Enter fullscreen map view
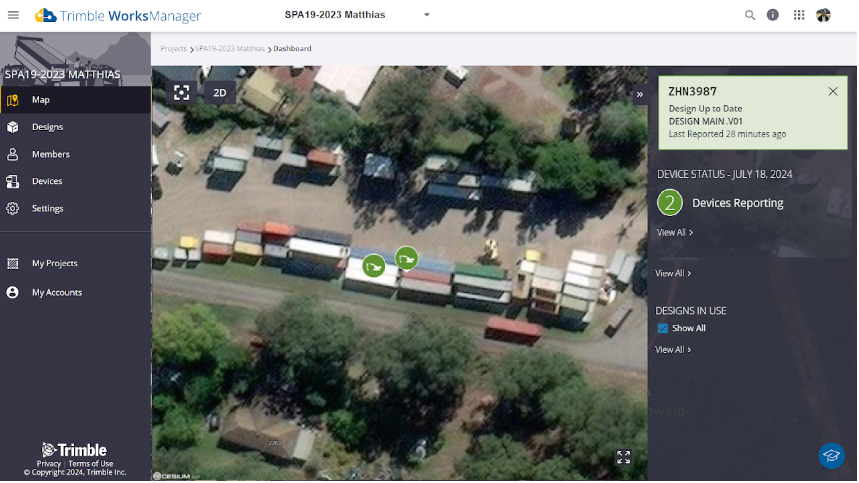 tap(624, 457)
